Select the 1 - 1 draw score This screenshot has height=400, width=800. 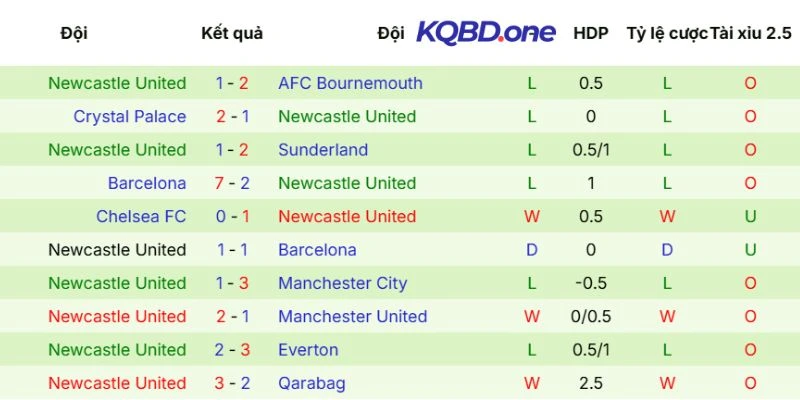(x=232, y=250)
